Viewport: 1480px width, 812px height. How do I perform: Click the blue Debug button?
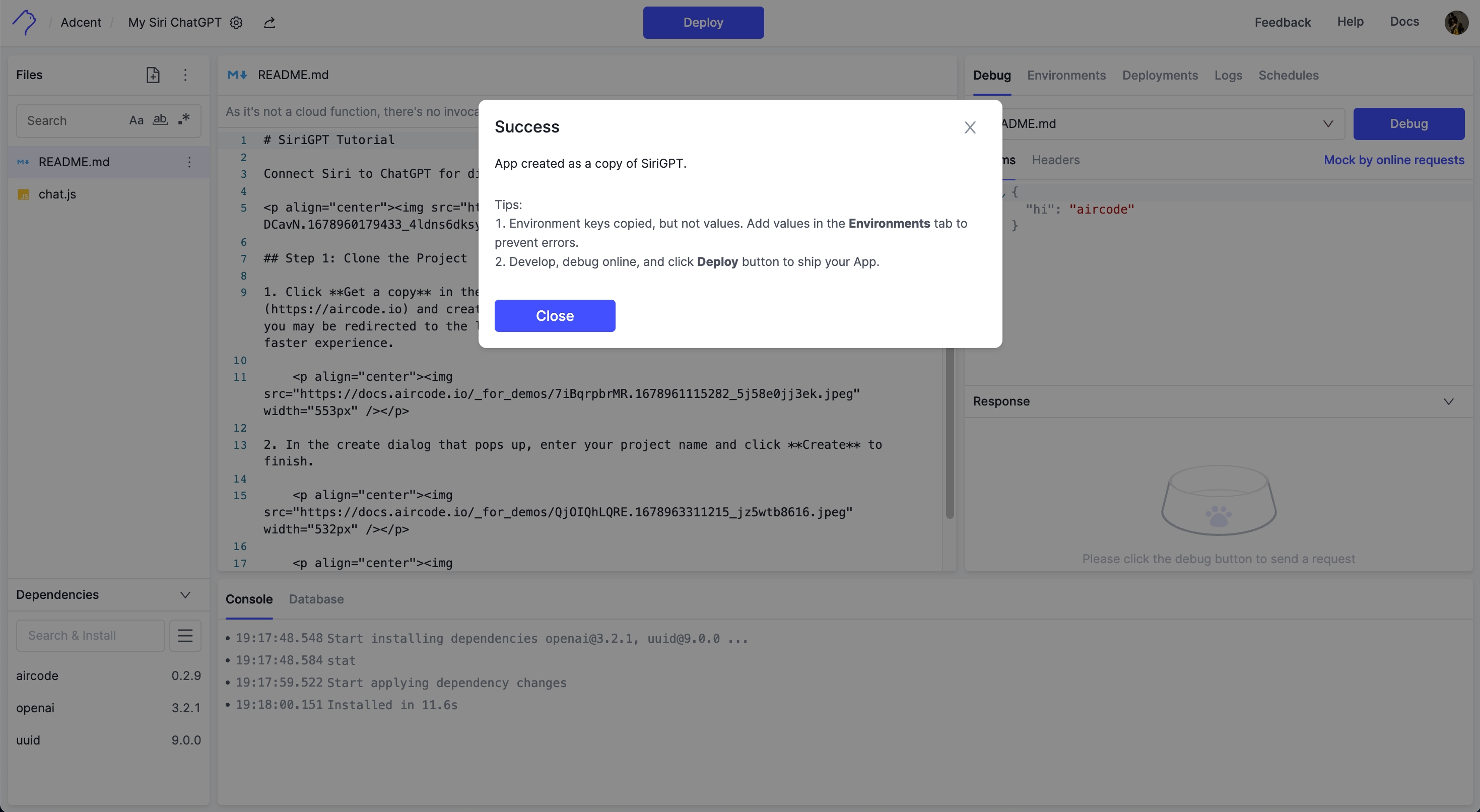(1409, 123)
